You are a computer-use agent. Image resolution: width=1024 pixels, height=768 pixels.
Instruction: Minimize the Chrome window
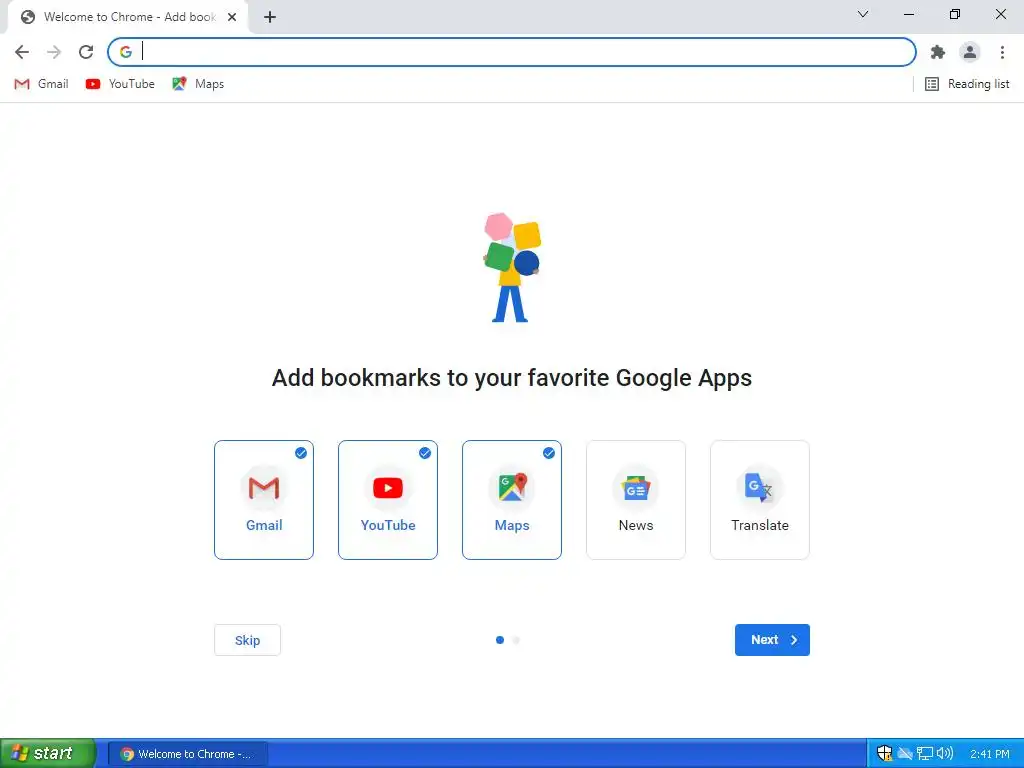point(908,14)
